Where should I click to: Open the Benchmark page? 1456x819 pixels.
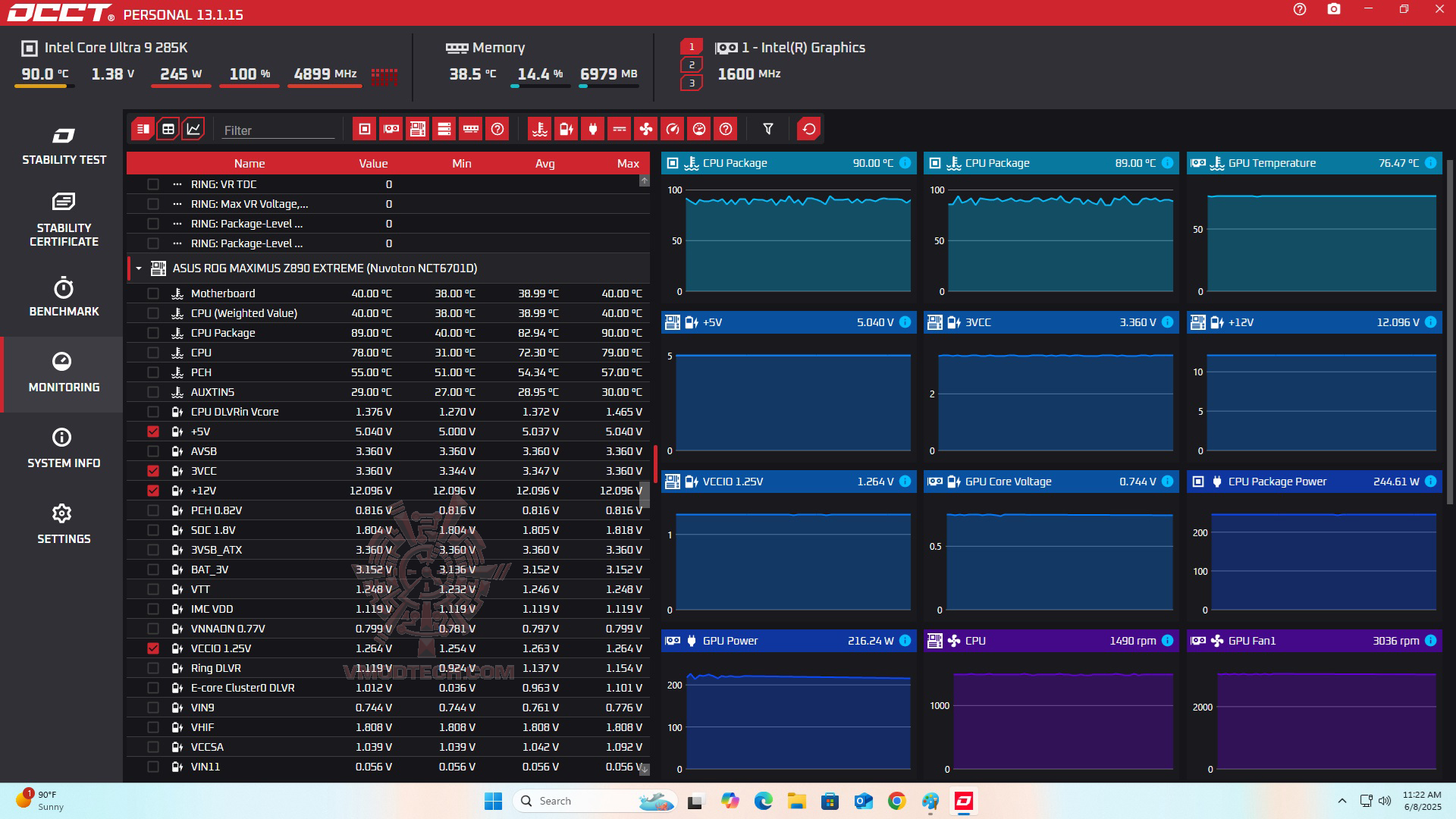pos(64,297)
